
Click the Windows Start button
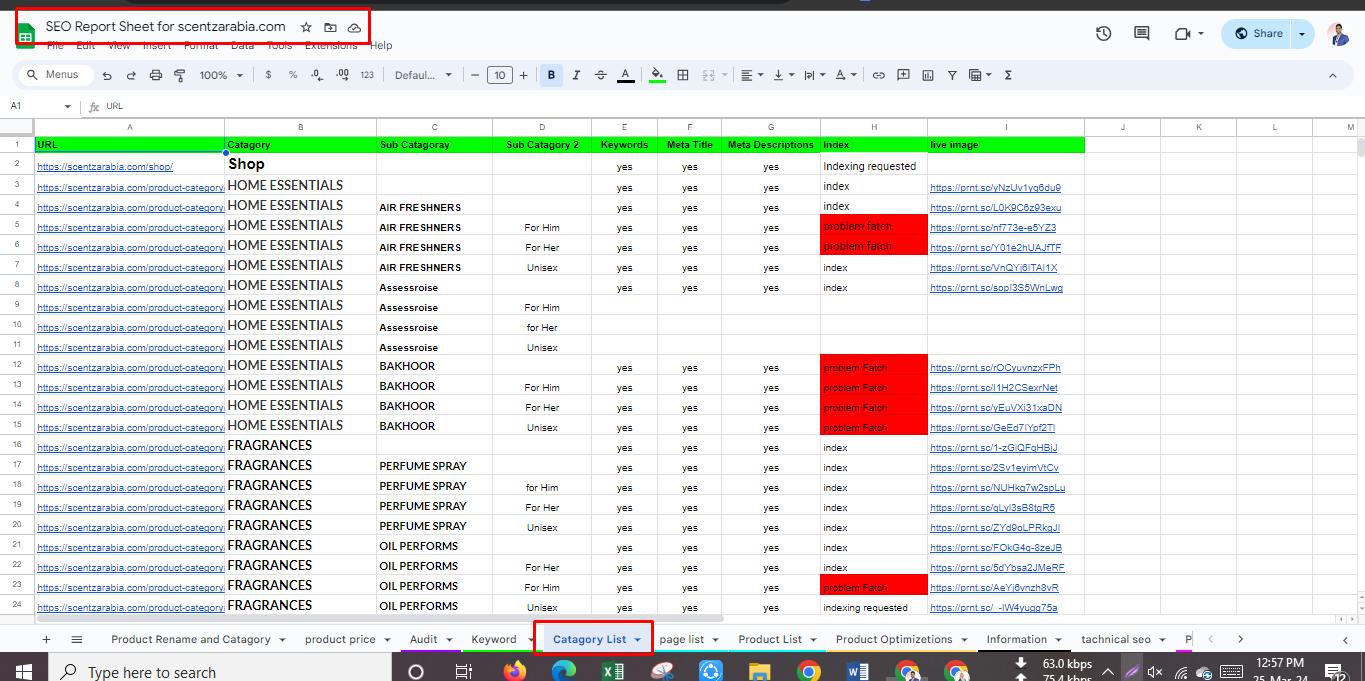(24, 671)
